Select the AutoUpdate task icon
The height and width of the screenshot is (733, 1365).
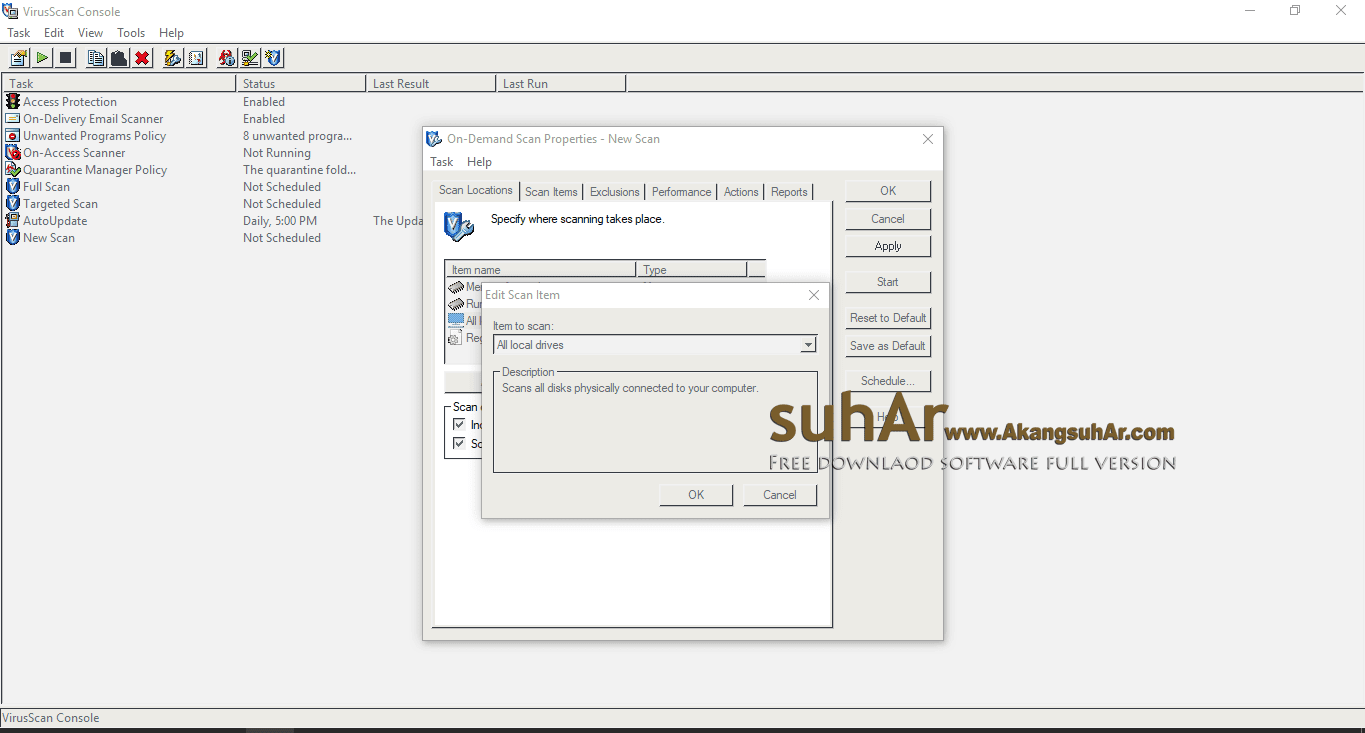(x=13, y=220)
